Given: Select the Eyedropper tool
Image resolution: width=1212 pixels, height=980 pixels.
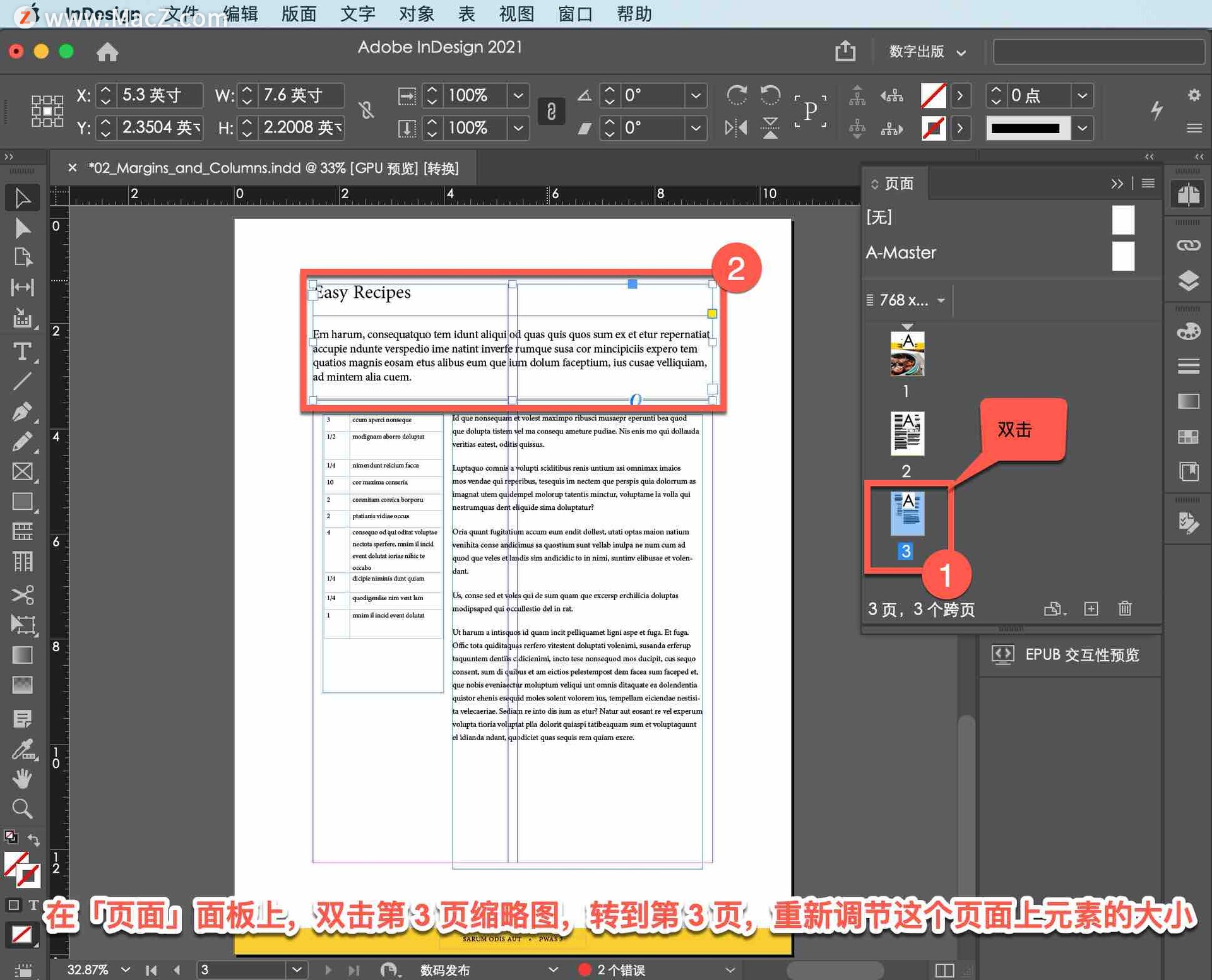Looking at the screenshot, I should coord(22,749).
